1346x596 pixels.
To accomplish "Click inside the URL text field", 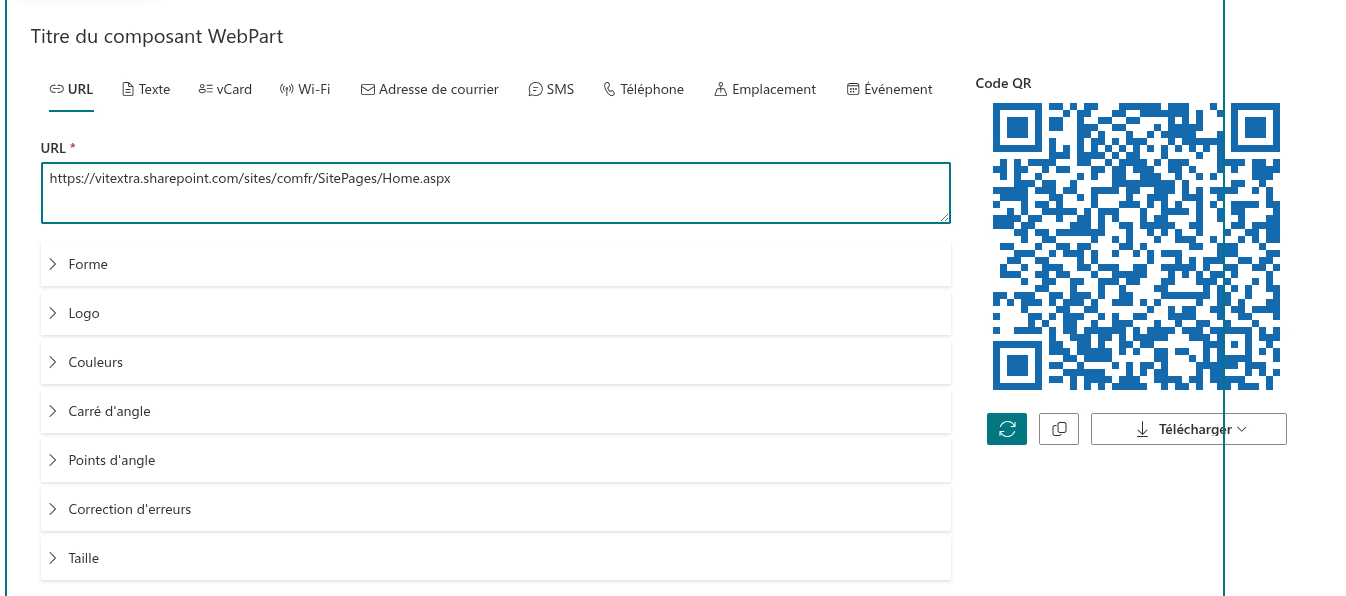I will click(x=496, y=193).
